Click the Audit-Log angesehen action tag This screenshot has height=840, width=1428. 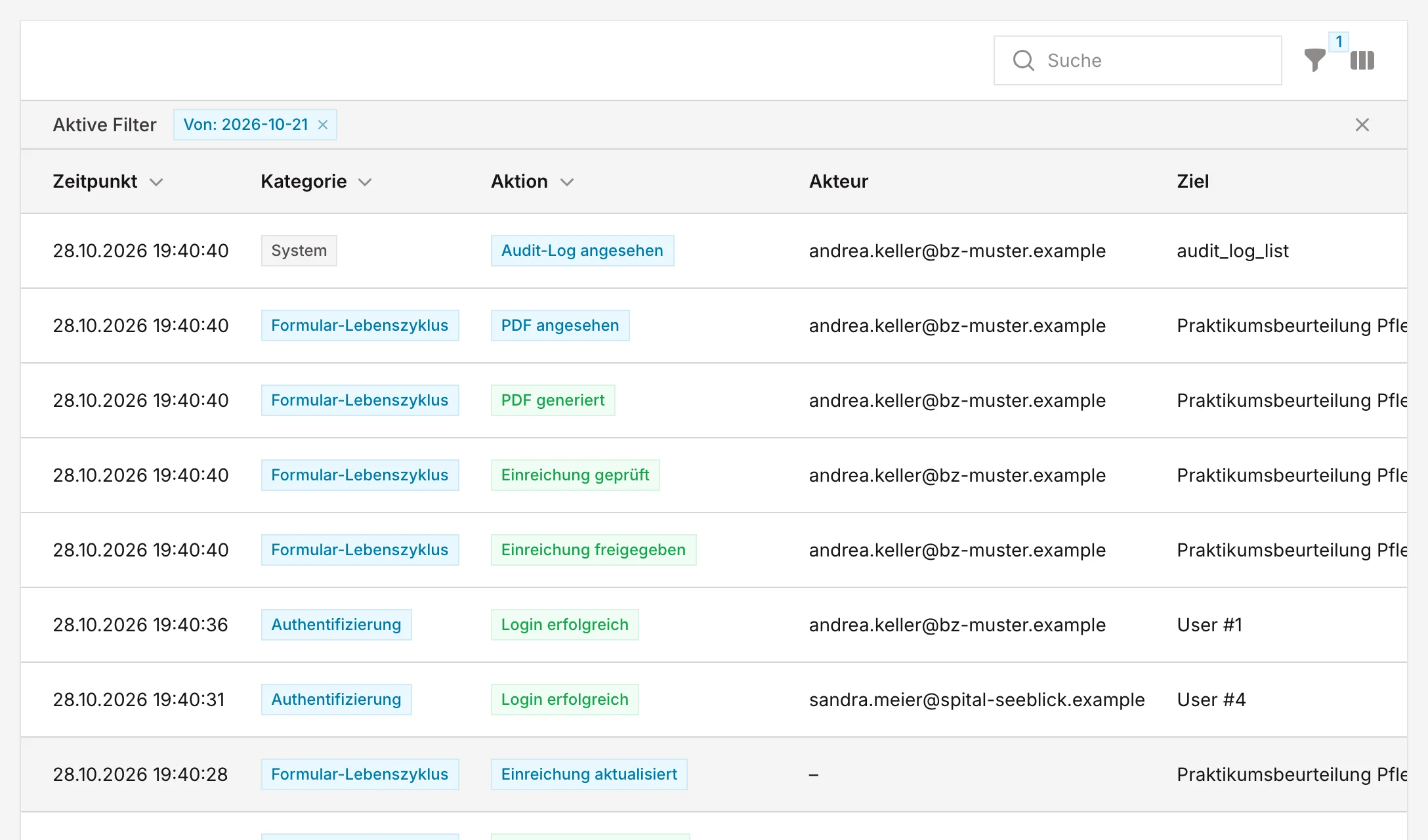583,251
